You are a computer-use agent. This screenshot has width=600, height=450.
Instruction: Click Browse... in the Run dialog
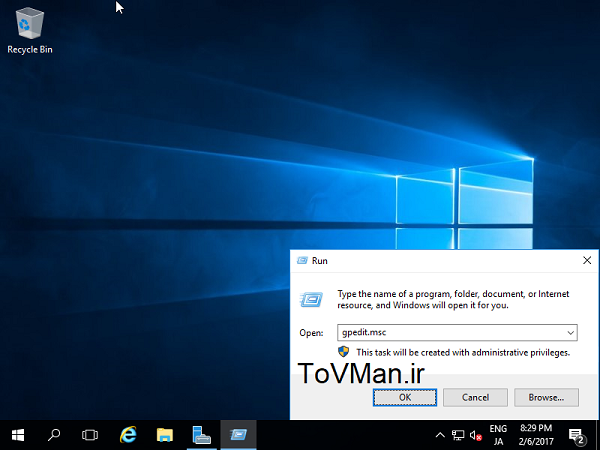coord(546,398)
